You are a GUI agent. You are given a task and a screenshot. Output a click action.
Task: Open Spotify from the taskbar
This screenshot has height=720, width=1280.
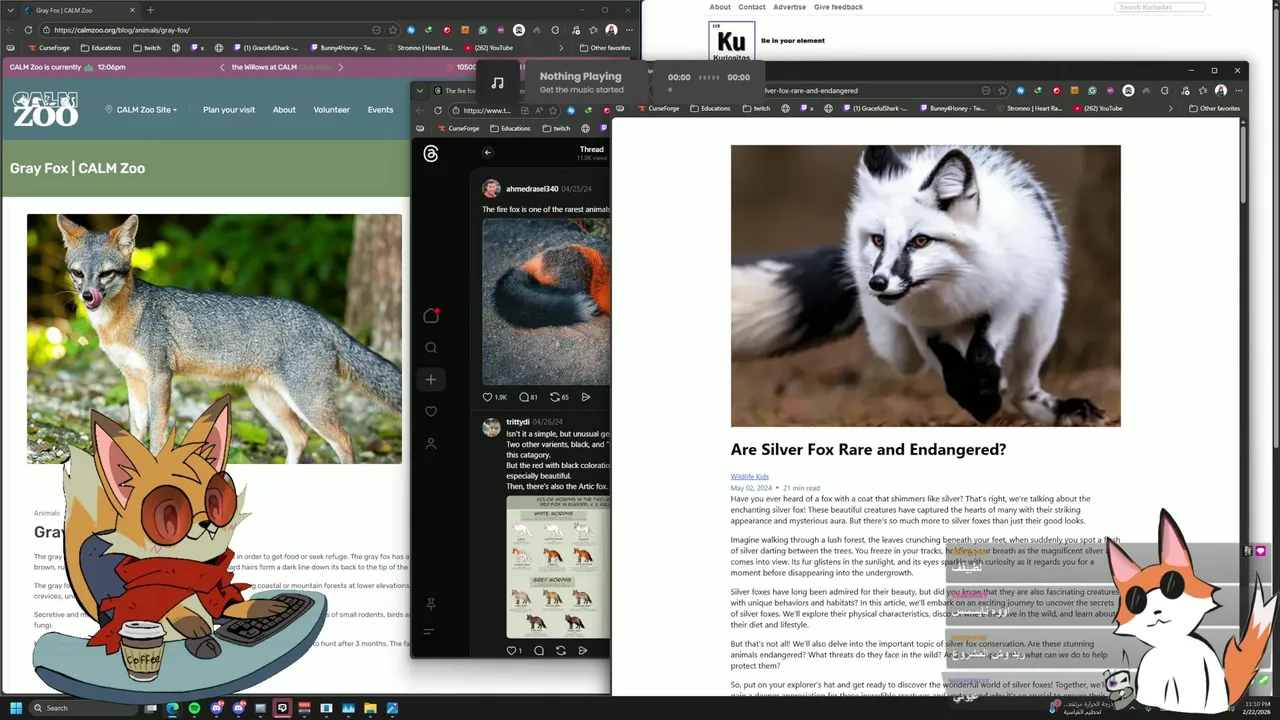(x=194, y=708)
